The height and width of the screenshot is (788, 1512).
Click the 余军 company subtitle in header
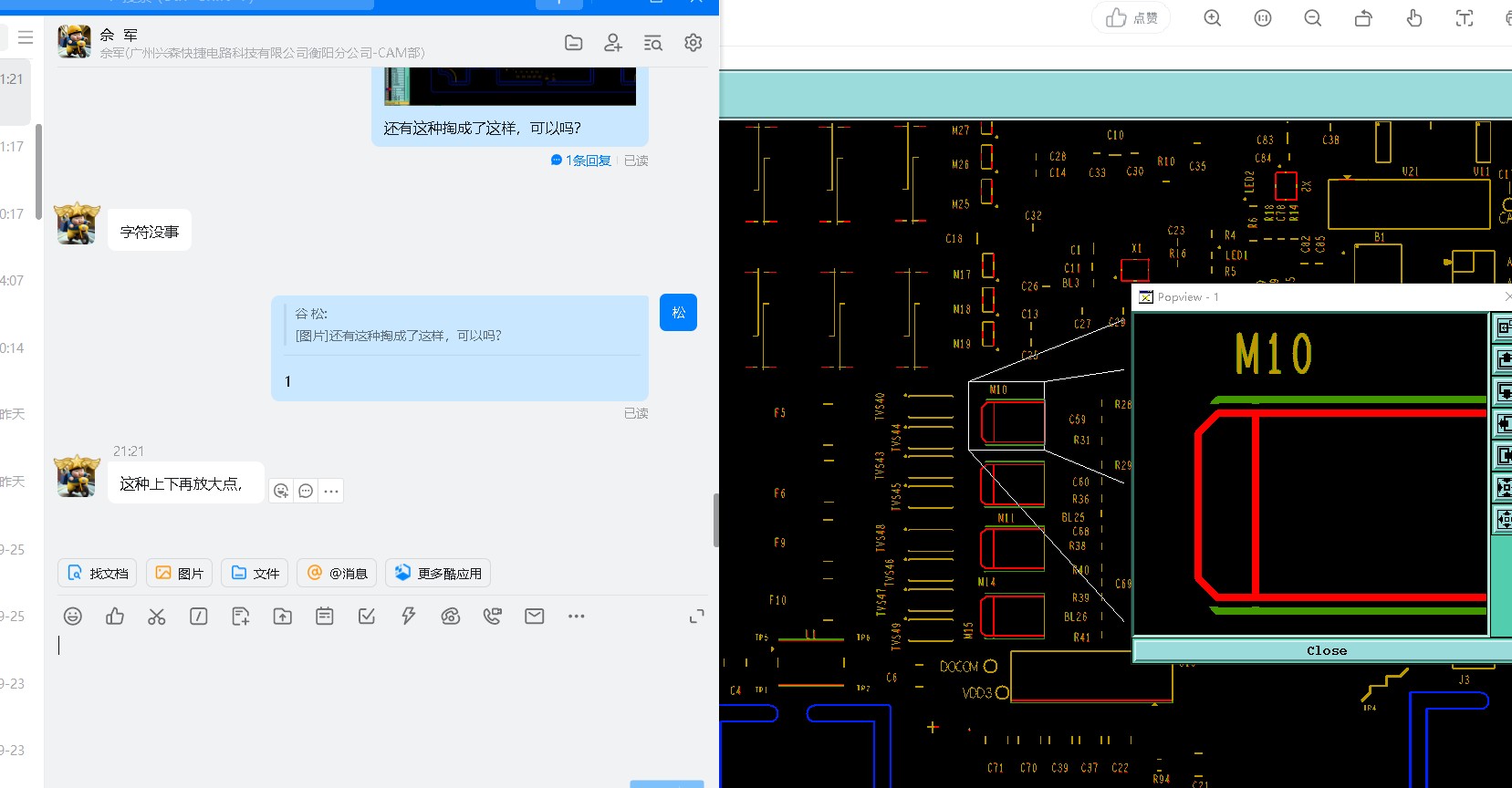coord(262,53)
